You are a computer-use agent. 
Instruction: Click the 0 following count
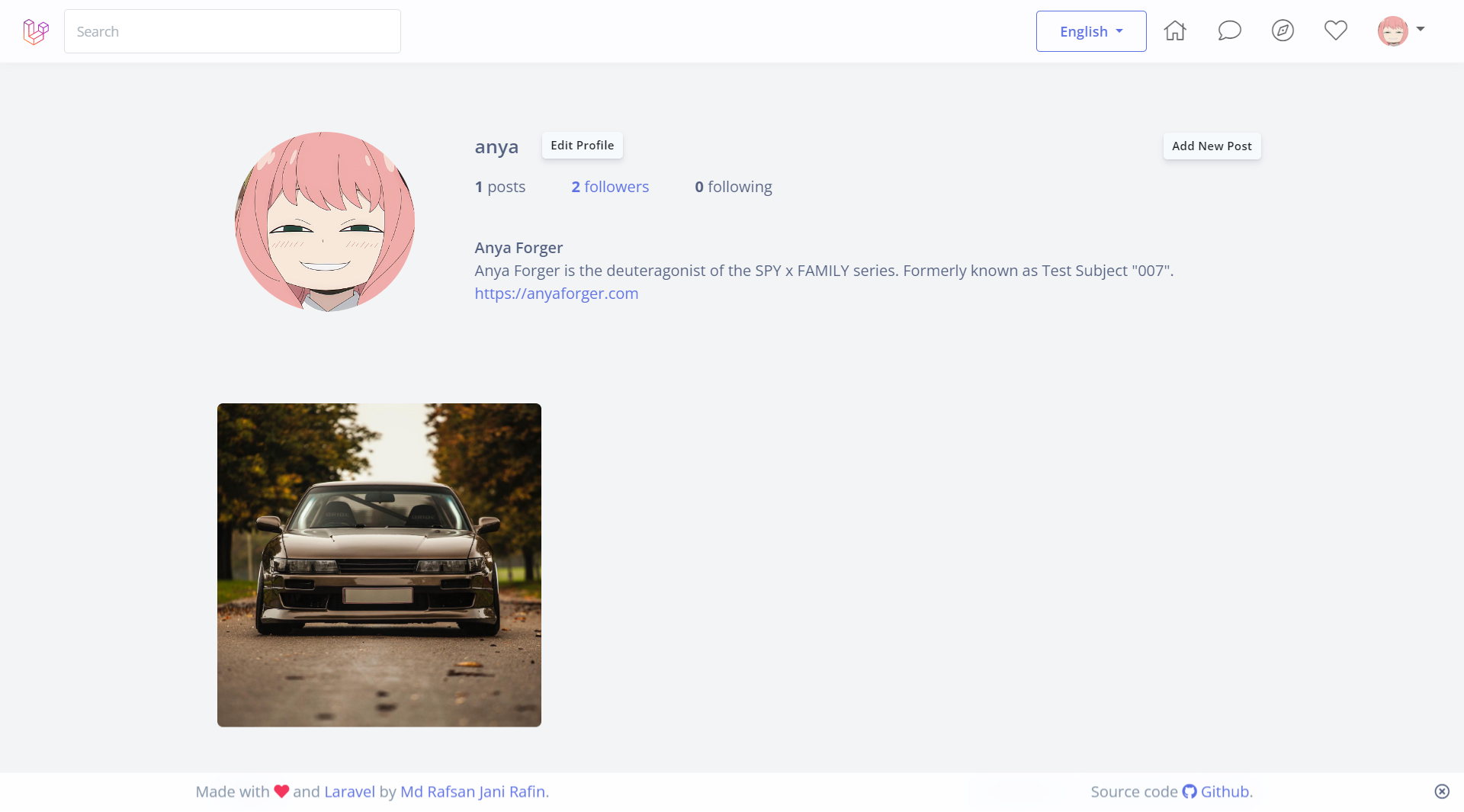point(733,187)
